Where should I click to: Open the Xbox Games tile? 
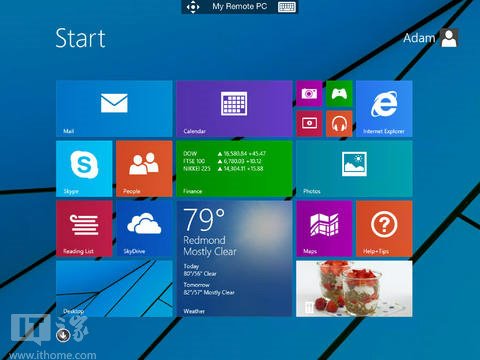click(x=339, y=93)
